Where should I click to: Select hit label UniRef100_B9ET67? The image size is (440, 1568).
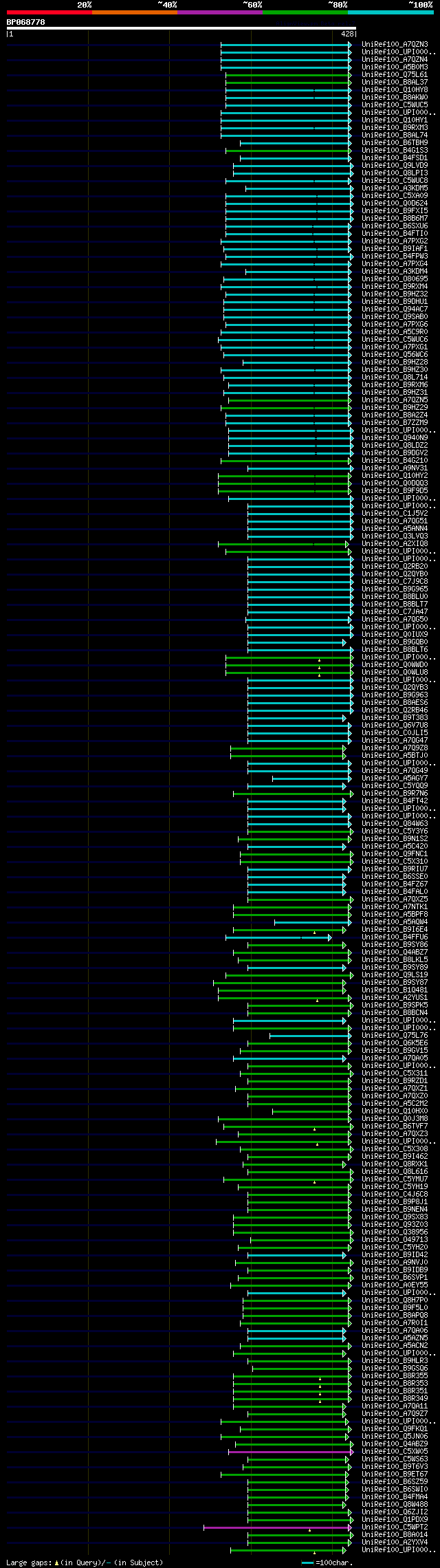point(395,1474)
